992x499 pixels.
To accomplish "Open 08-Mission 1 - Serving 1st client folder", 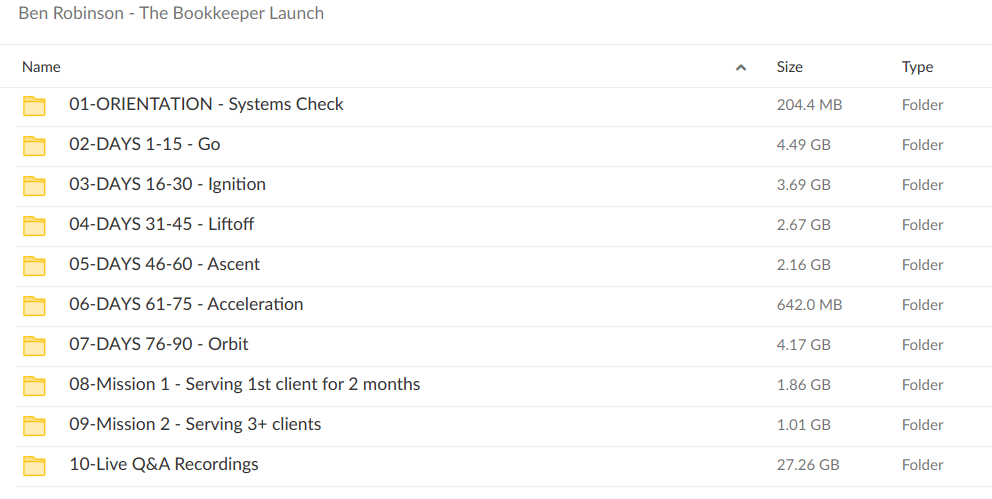I will (244, 384).
